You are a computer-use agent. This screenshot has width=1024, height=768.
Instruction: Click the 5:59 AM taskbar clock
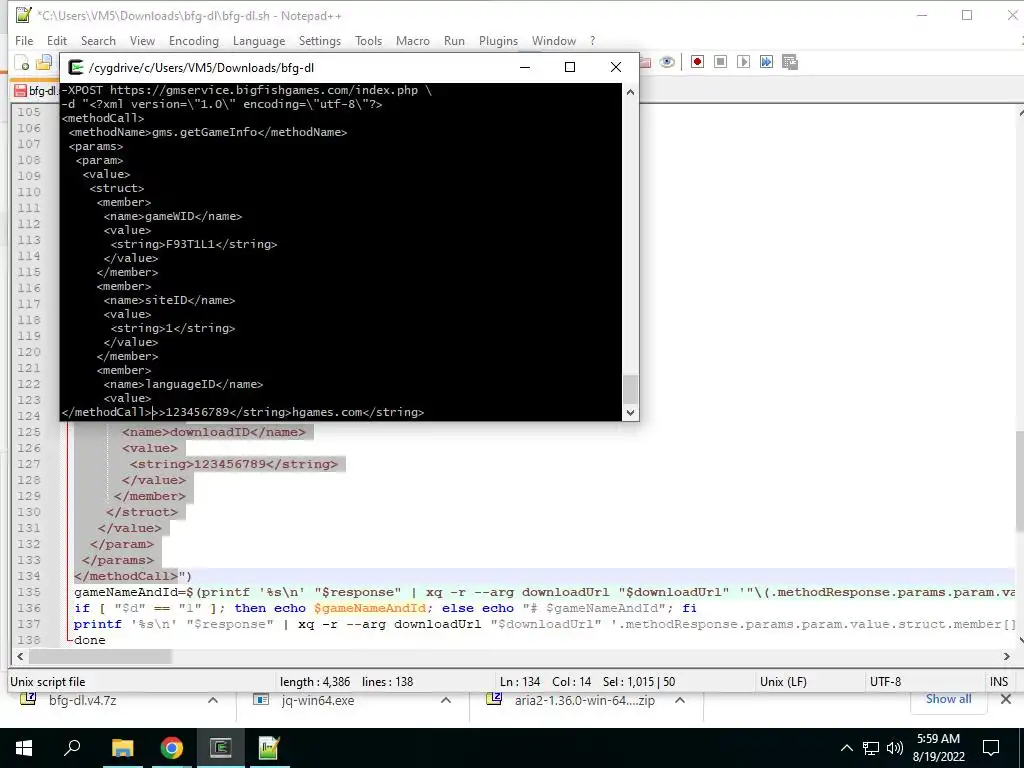pos(938,739)
